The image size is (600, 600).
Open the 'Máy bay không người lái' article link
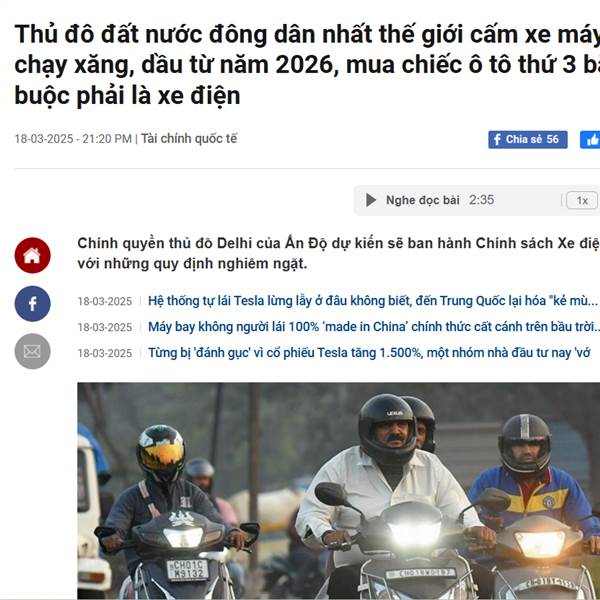point(374,327)
